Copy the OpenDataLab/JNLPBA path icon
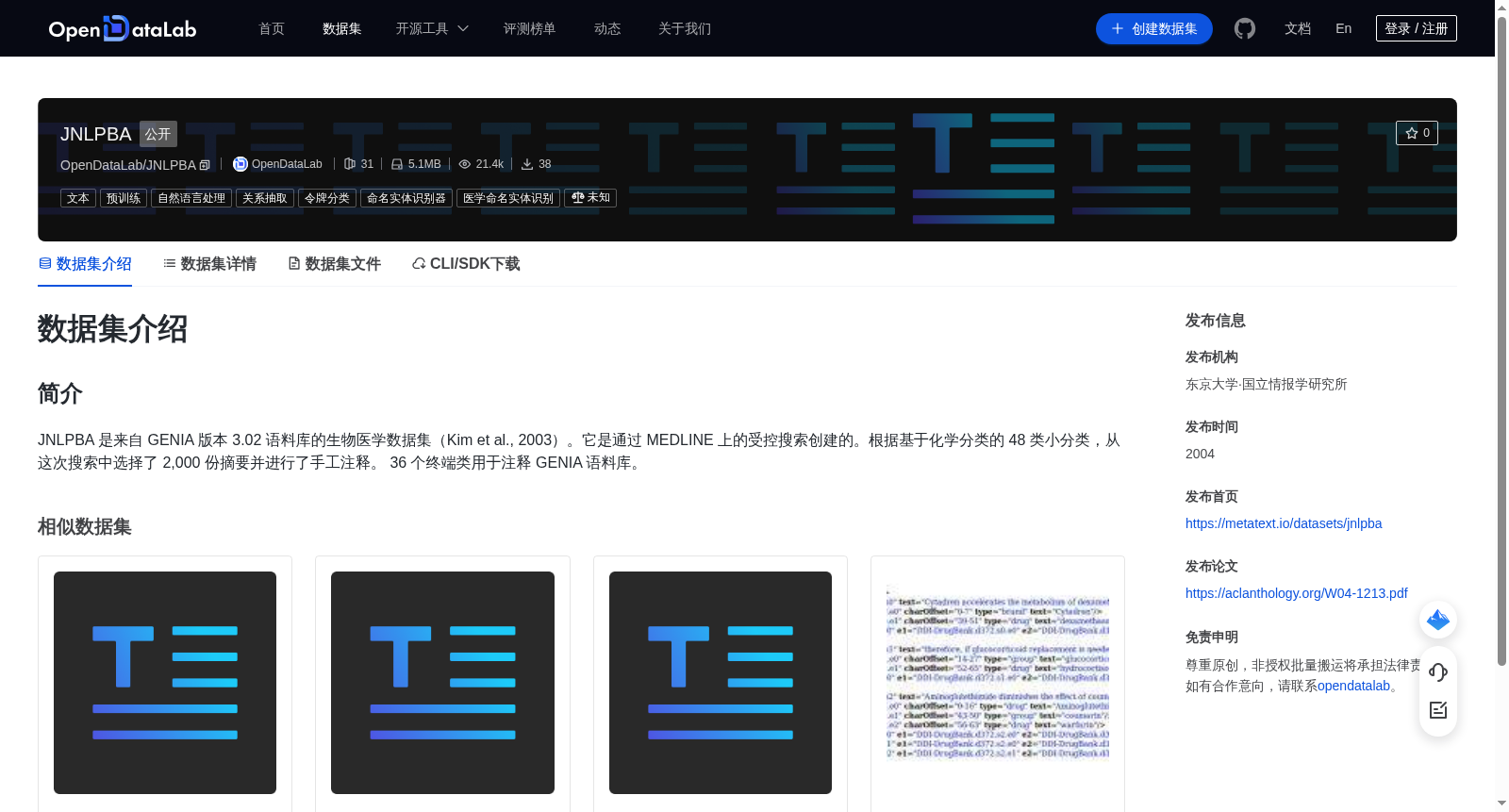The width and height of the screenshot is (1509, 812). click(205, 165)
